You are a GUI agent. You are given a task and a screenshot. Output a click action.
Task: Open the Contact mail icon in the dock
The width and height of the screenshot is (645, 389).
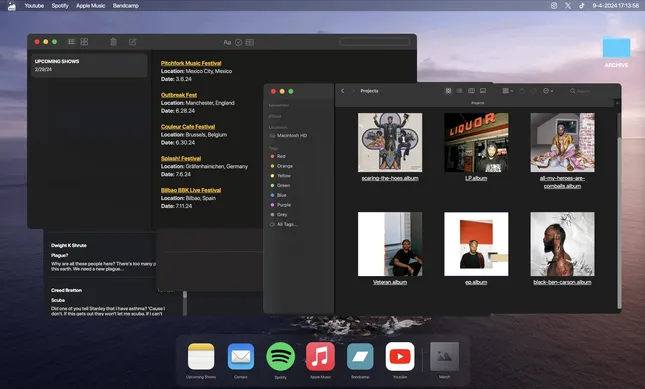241,357
